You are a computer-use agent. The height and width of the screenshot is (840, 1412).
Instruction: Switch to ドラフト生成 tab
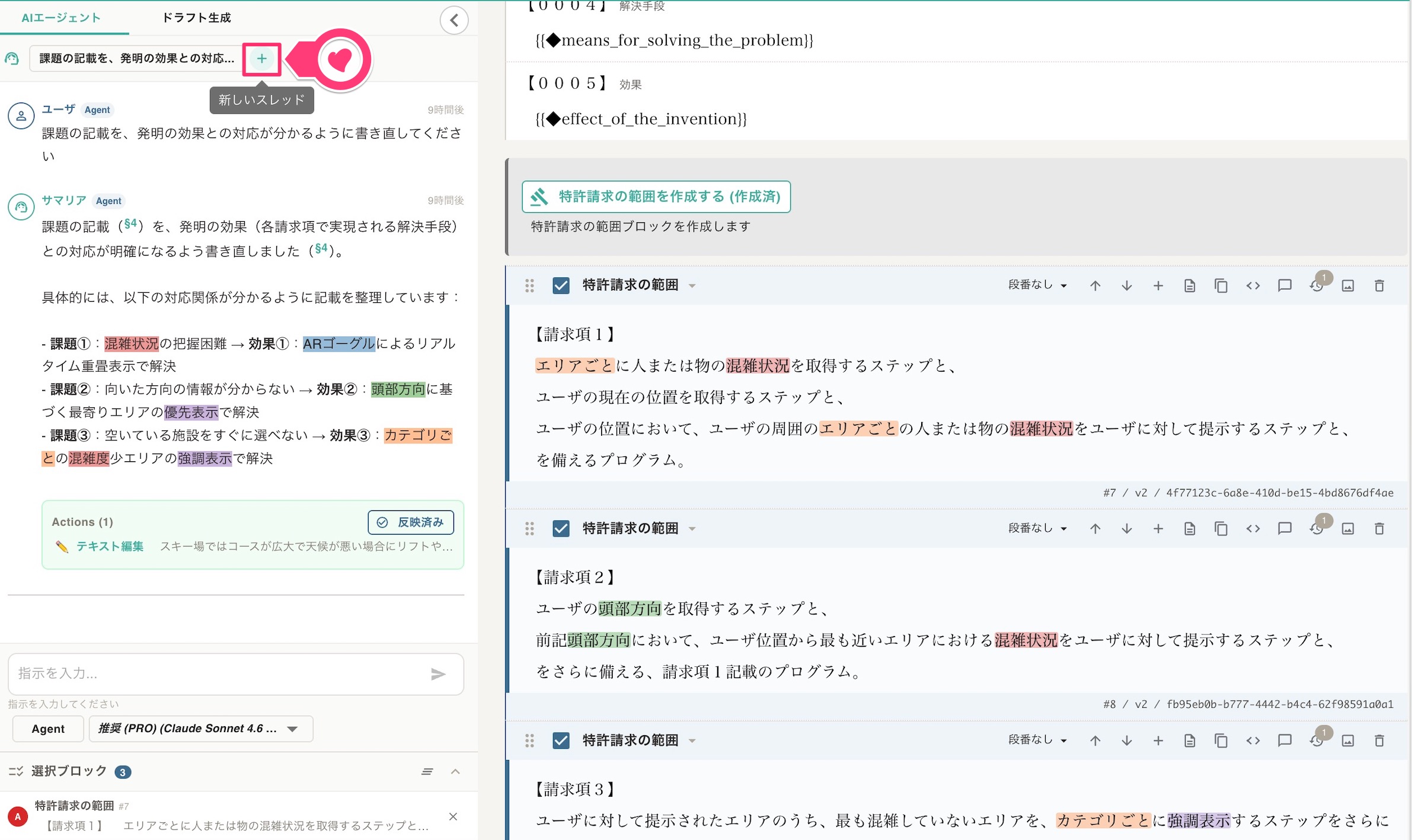[x=197, y=18]
